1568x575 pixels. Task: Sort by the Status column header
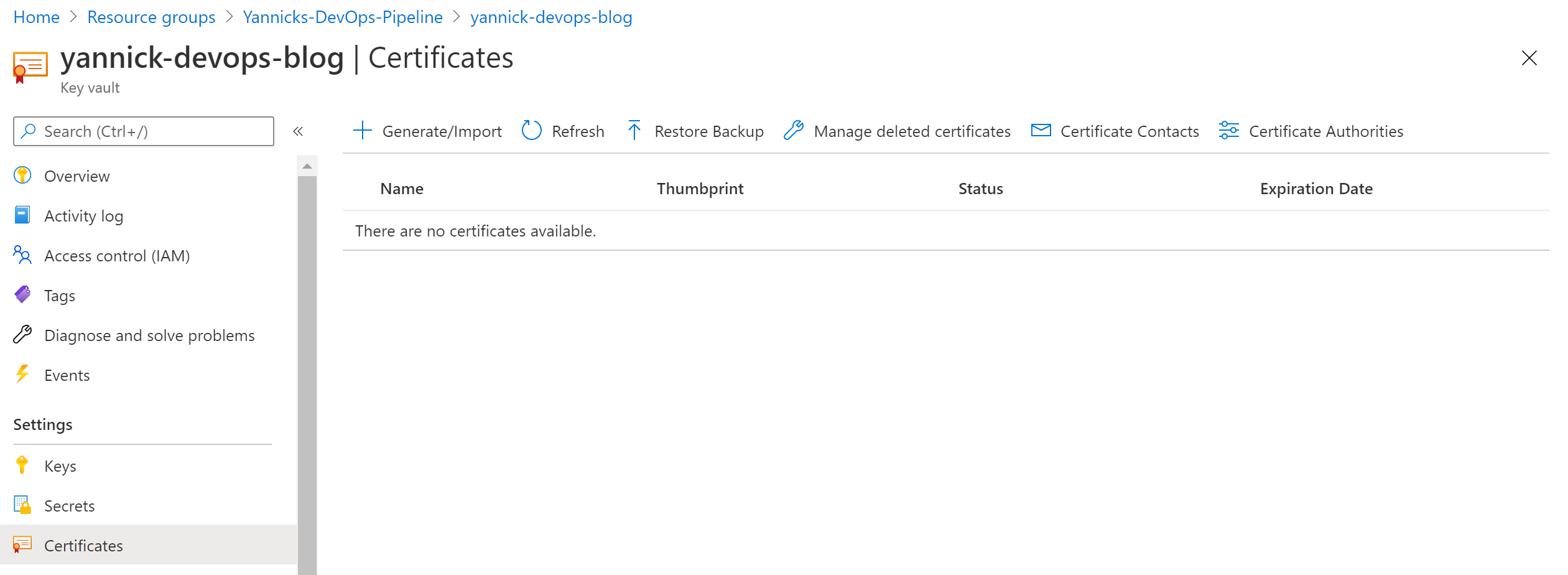tap(981, 189)
